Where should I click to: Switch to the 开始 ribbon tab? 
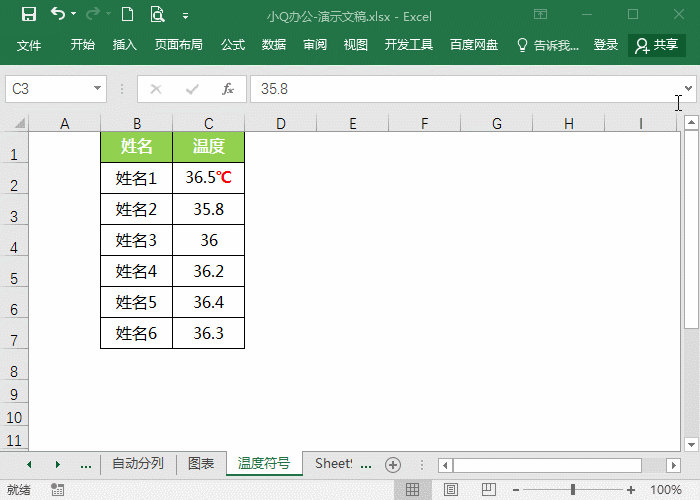pyautogui.click(x=83, y=45)
